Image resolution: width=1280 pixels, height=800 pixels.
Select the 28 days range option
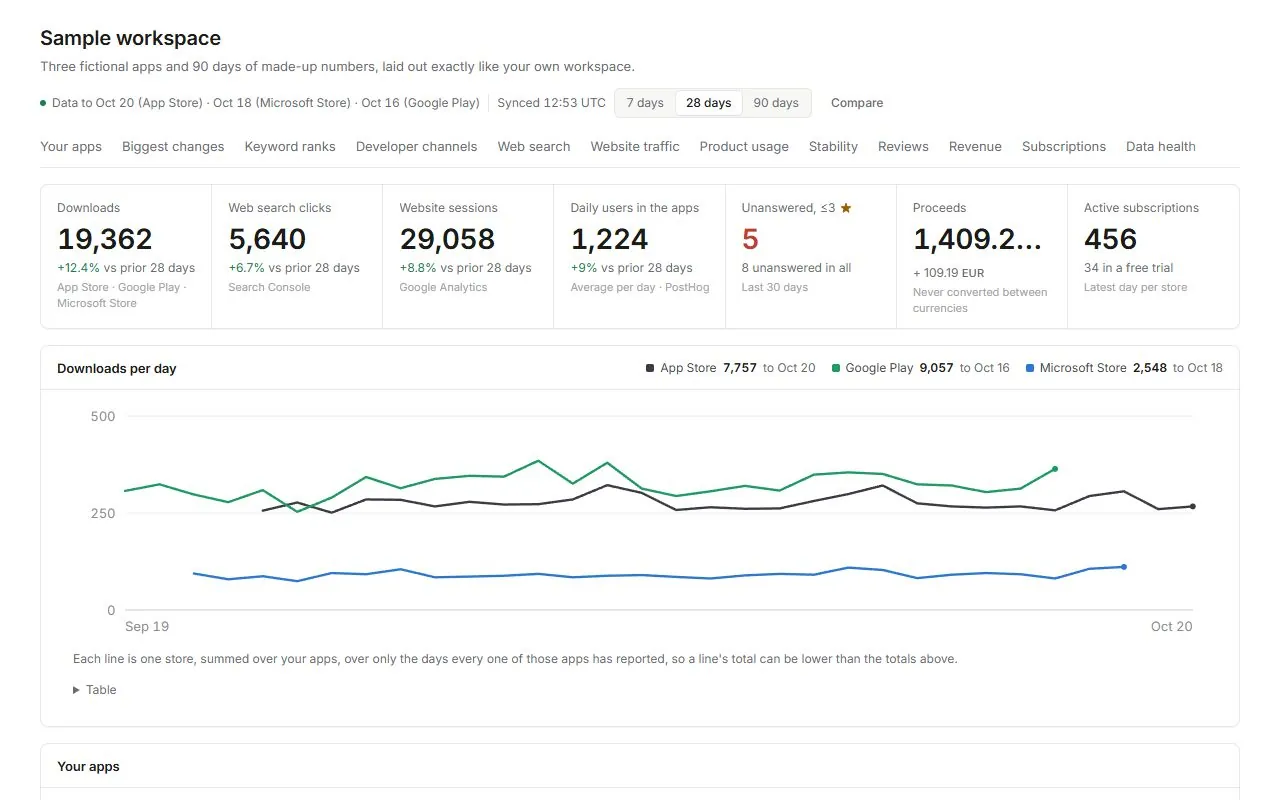(709, 103)
